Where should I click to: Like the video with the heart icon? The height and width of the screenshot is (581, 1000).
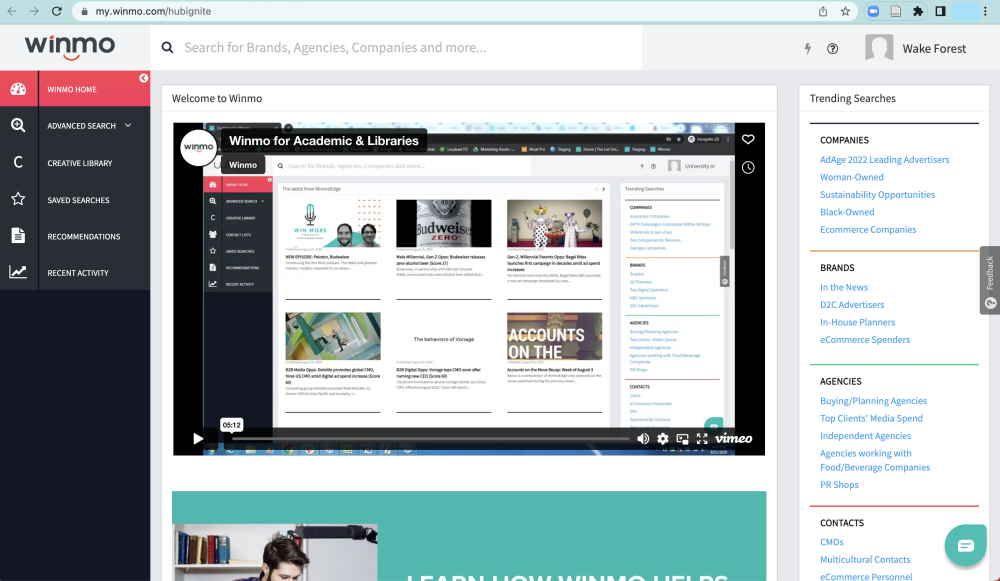(x=748, y=139)
